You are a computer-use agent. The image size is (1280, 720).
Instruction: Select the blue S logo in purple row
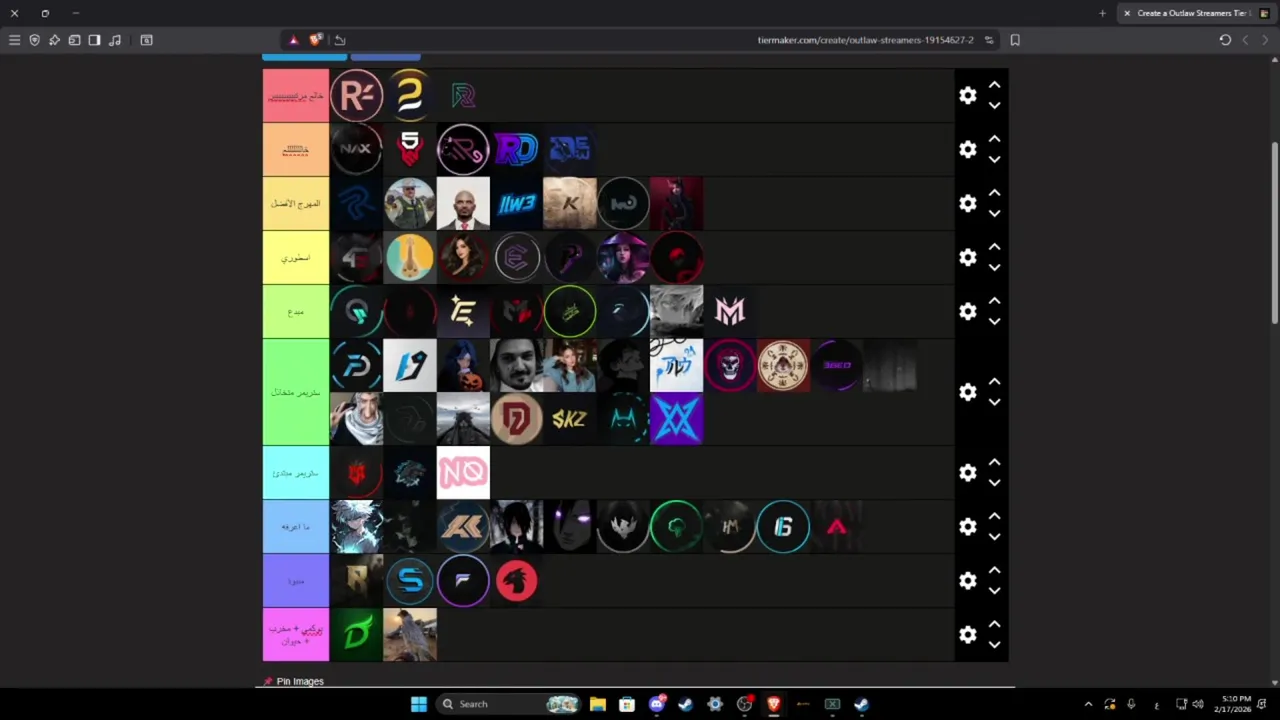coord(410,580)
